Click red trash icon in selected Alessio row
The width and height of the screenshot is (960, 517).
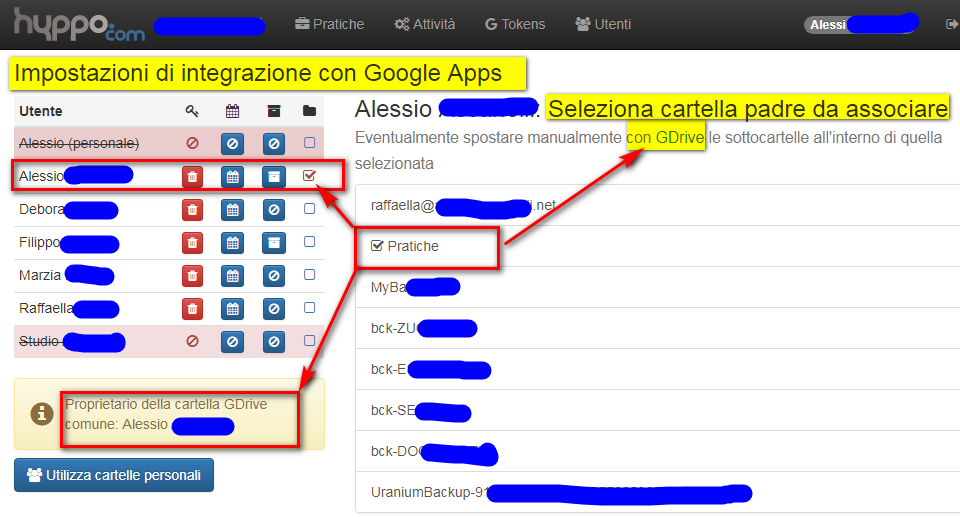pos(192,177)
